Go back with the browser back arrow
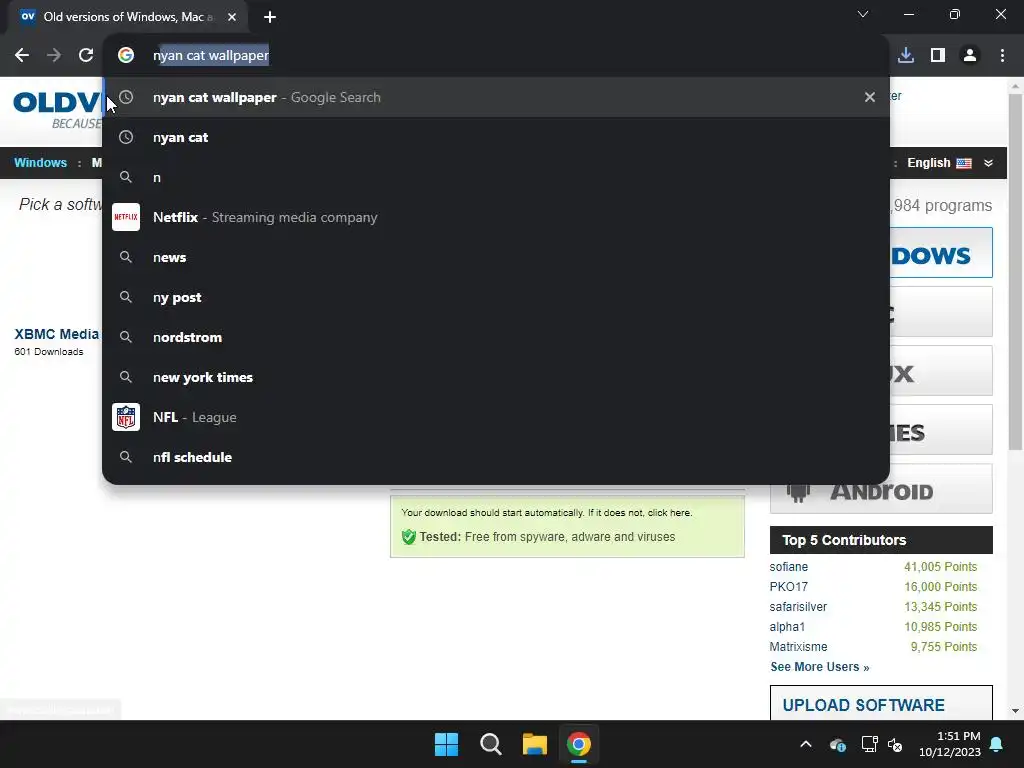The height and width of the screenshot is (768, 1024). pyautogui.click(x=22, y=56)
